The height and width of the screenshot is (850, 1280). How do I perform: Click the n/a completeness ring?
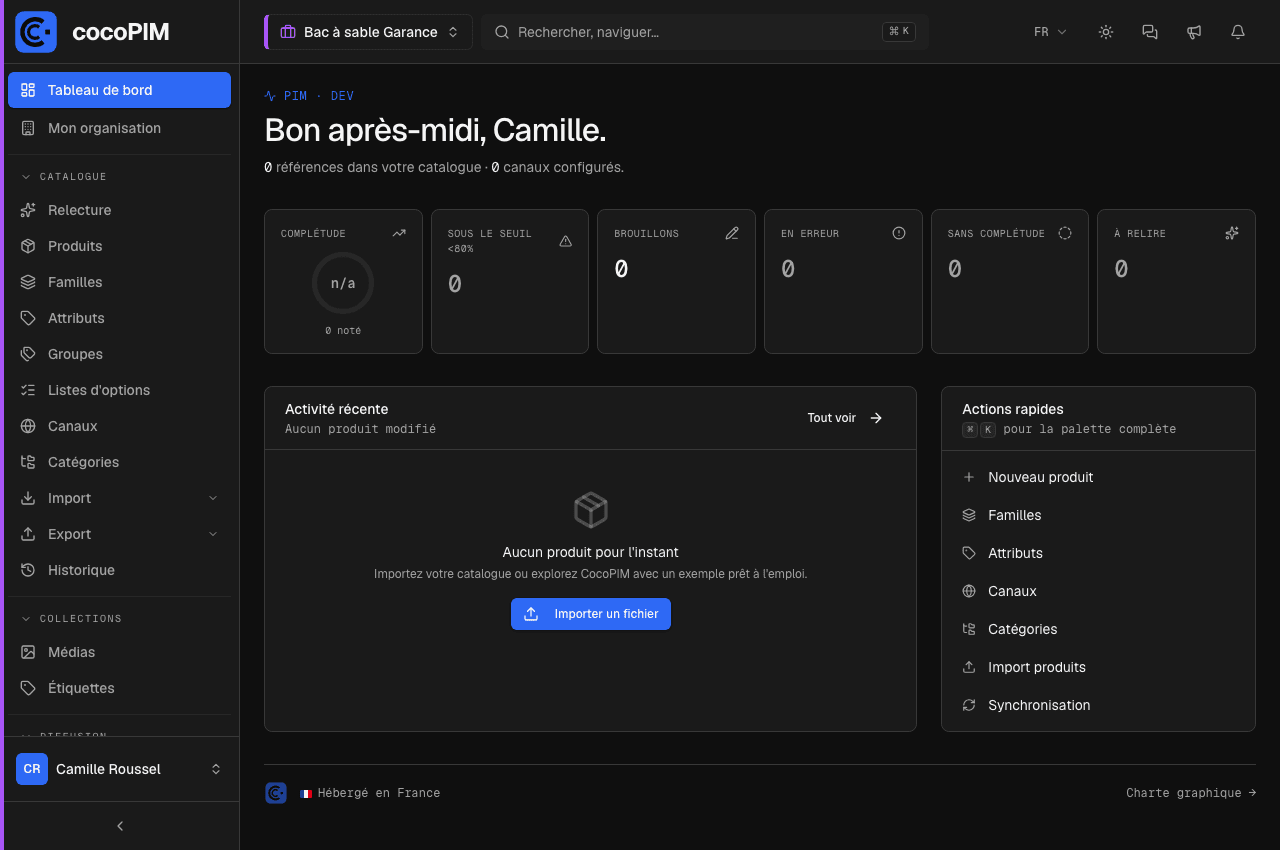pos(343,283)
